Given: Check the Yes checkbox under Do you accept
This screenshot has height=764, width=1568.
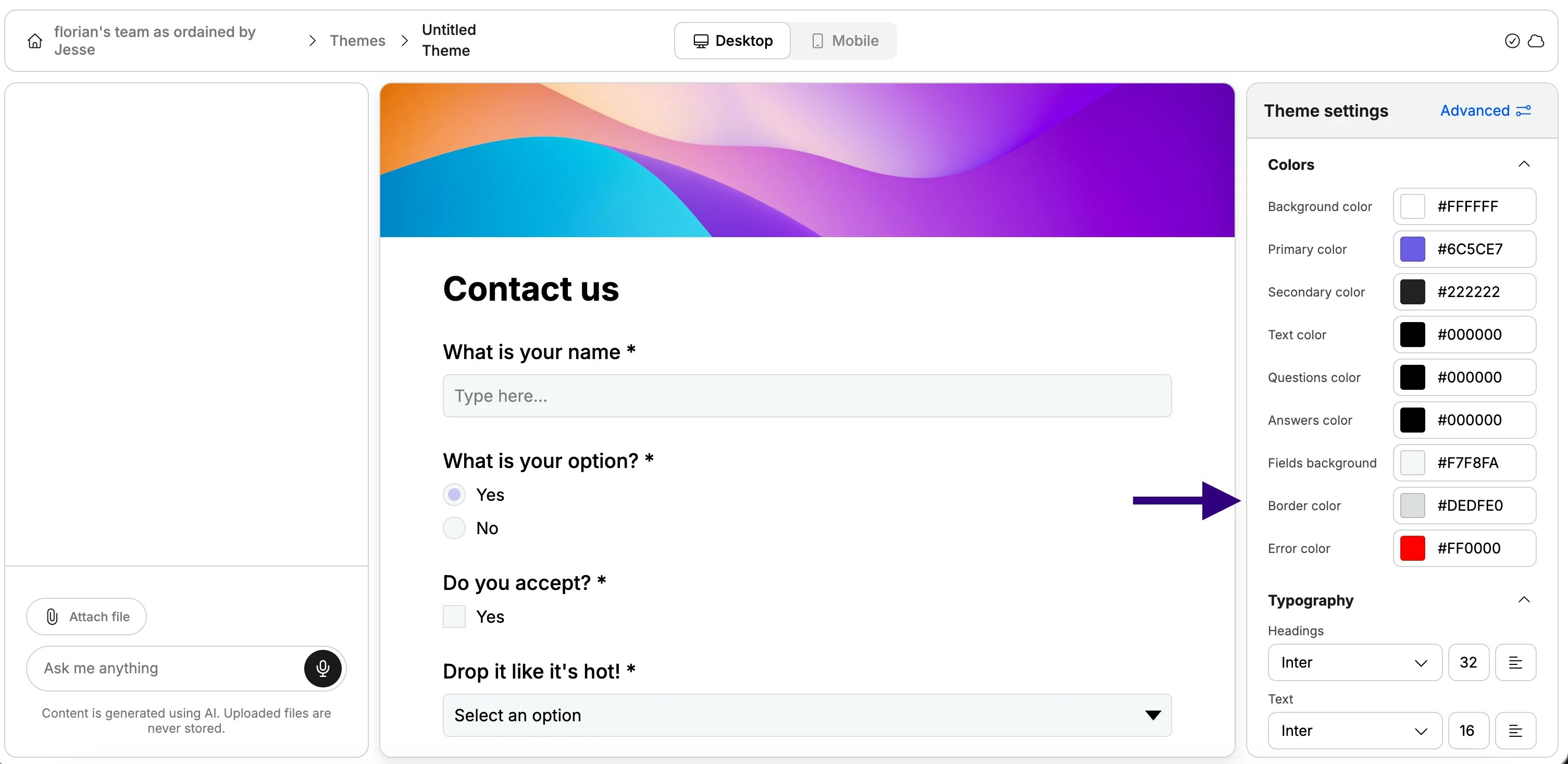Looking at the screenshot, I should click(454, 616).
